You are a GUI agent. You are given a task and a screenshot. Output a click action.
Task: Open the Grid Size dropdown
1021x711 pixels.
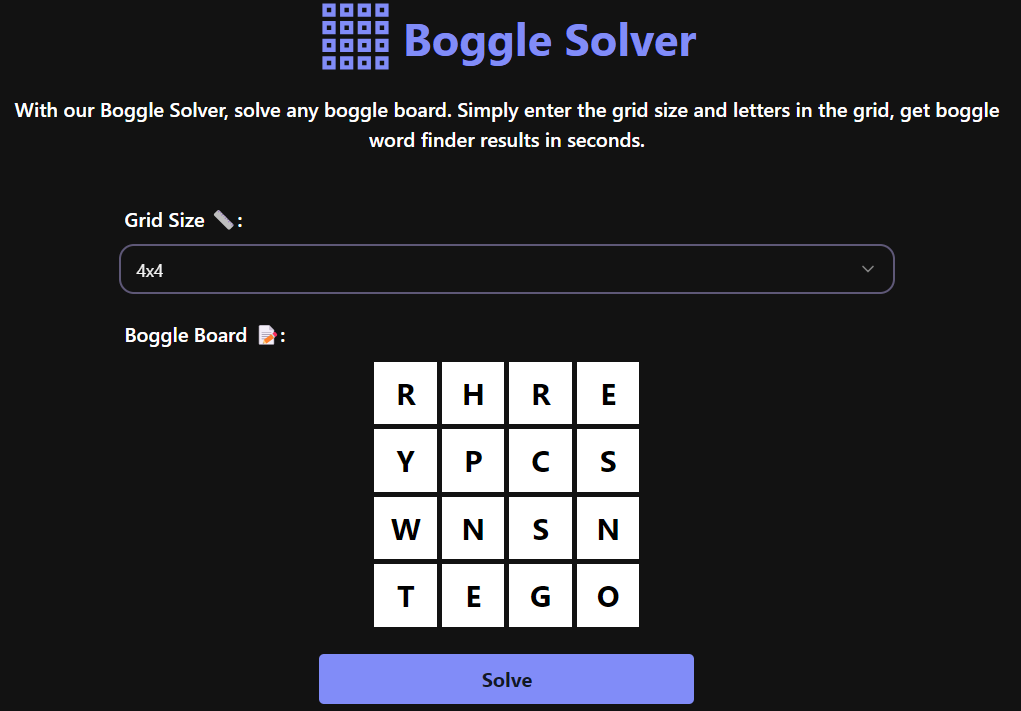pos(506,269)
